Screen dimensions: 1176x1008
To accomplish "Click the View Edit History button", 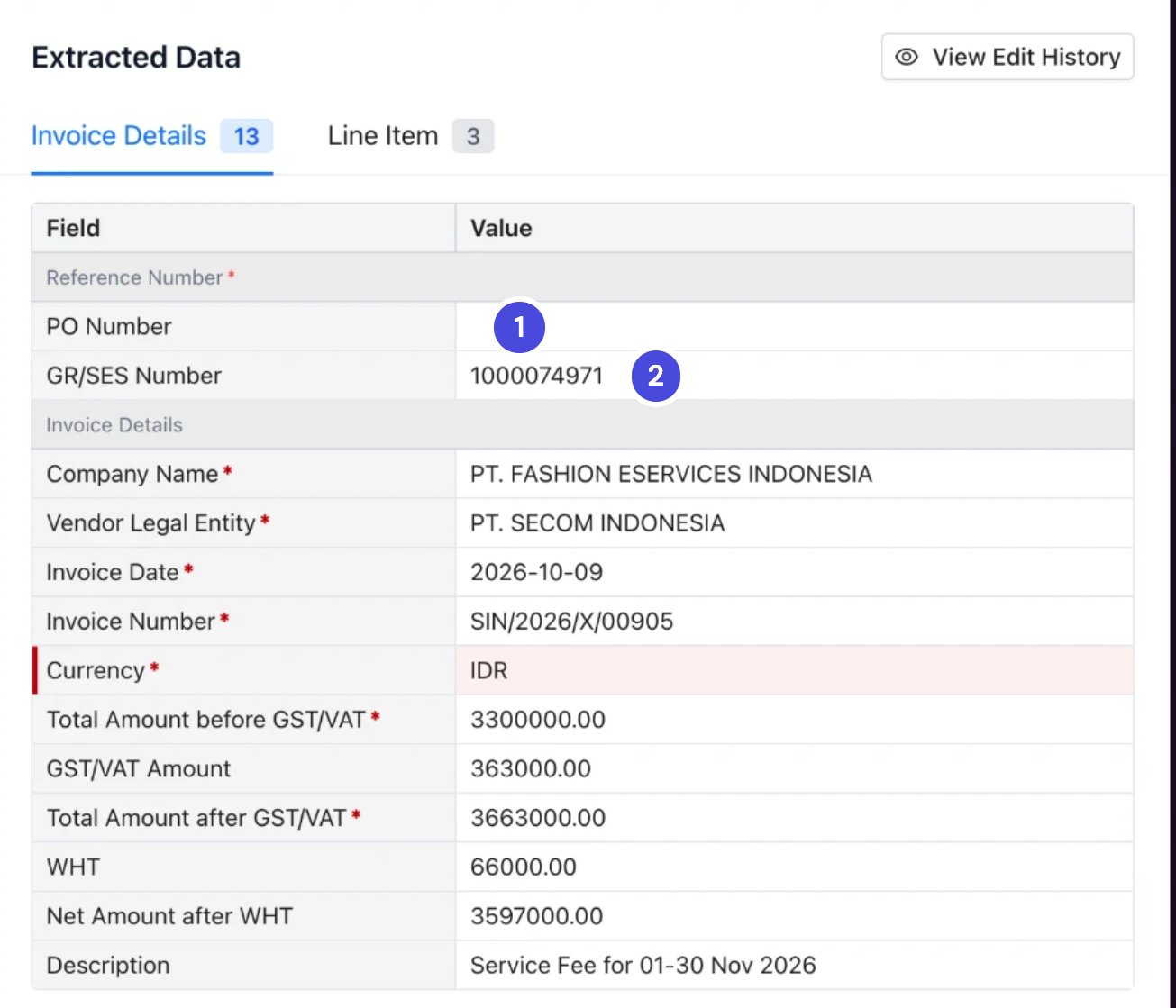I will click(x=1007, y=57).
